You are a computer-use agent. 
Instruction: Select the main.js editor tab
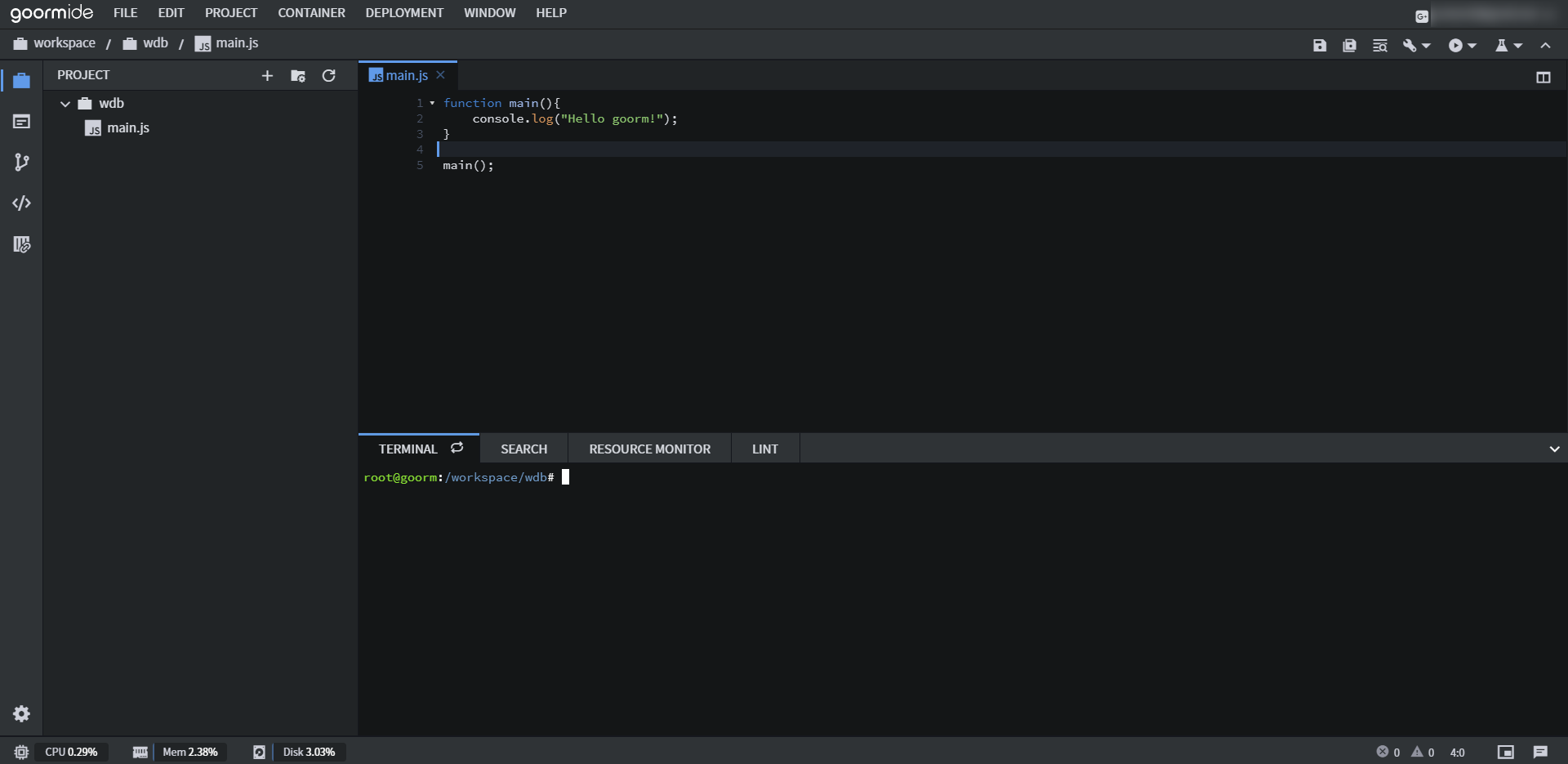click(406, 75)
